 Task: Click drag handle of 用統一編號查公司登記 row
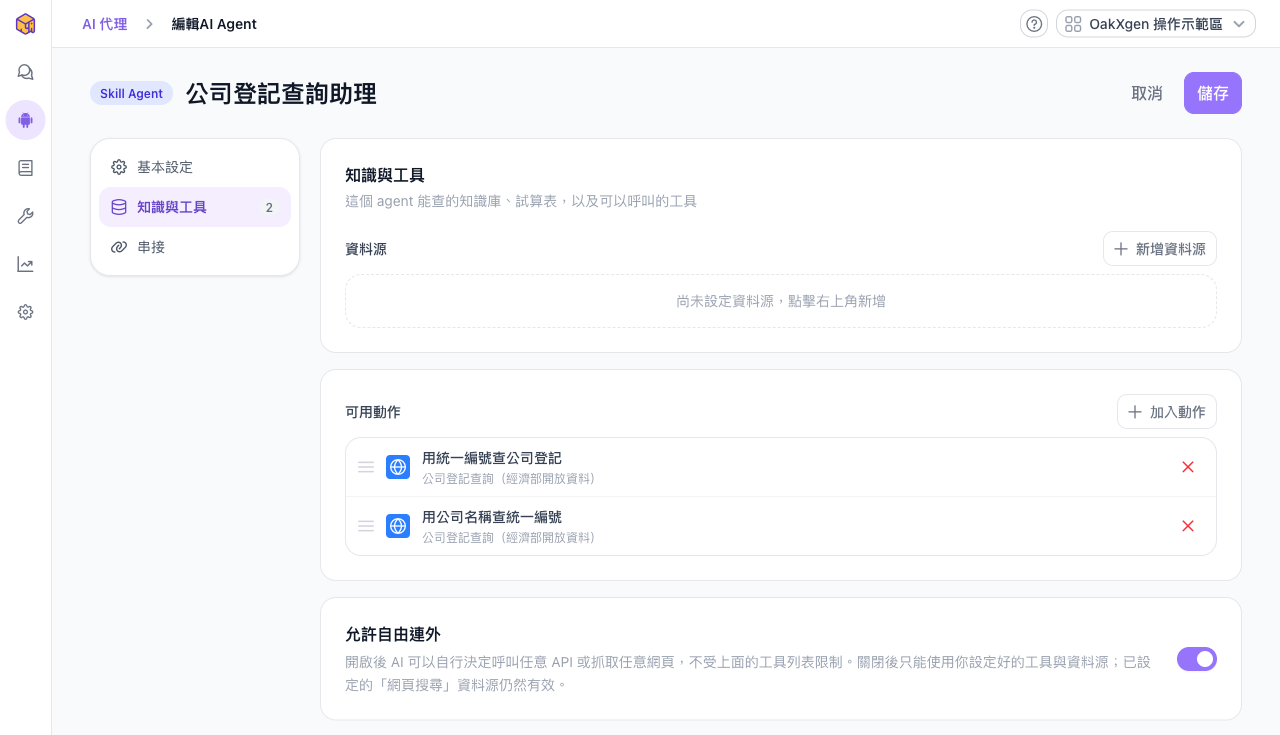(366, 467)
